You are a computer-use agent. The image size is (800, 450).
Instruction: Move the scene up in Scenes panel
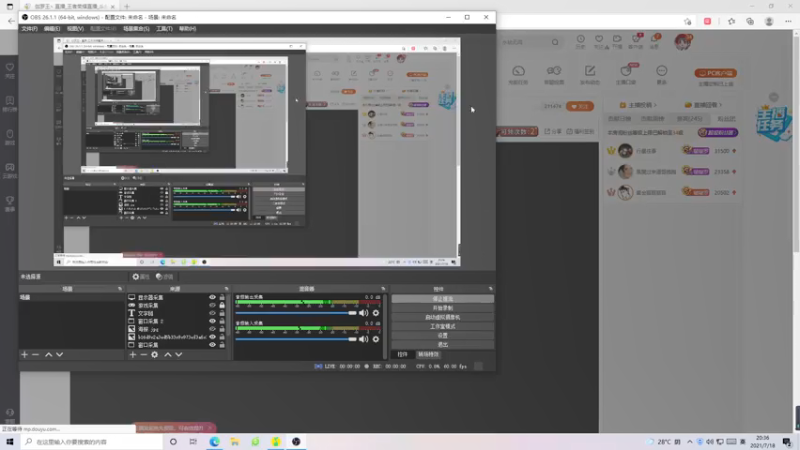[x=48, y=355]
